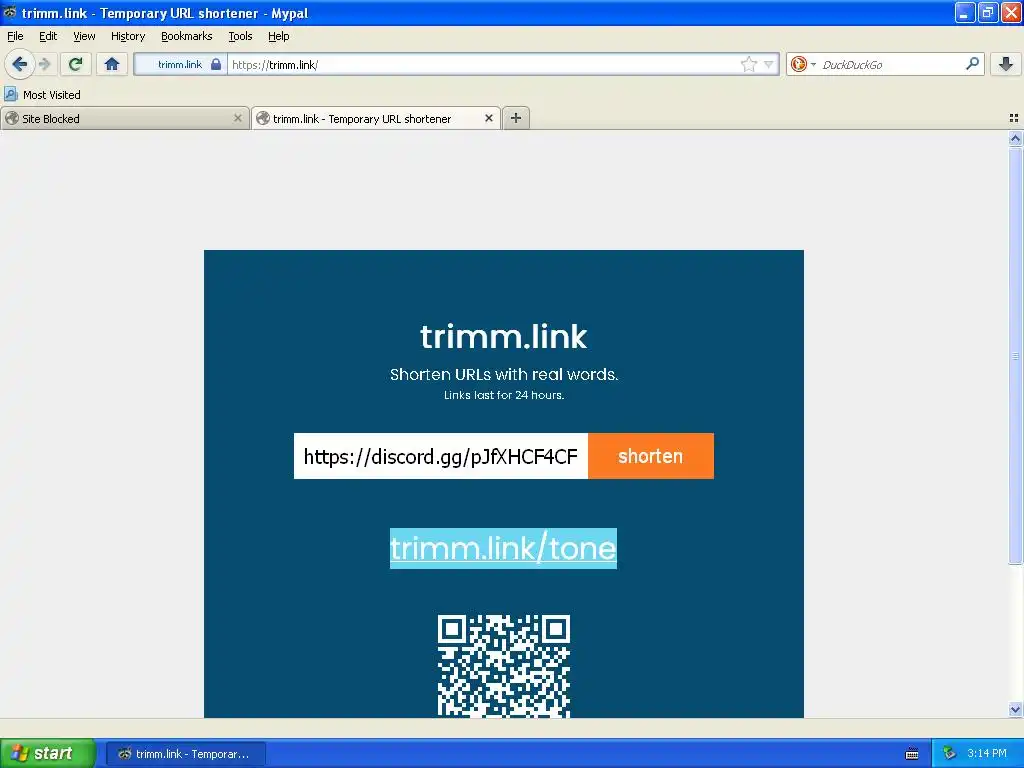Click the orange shorten button

(650, 456)
